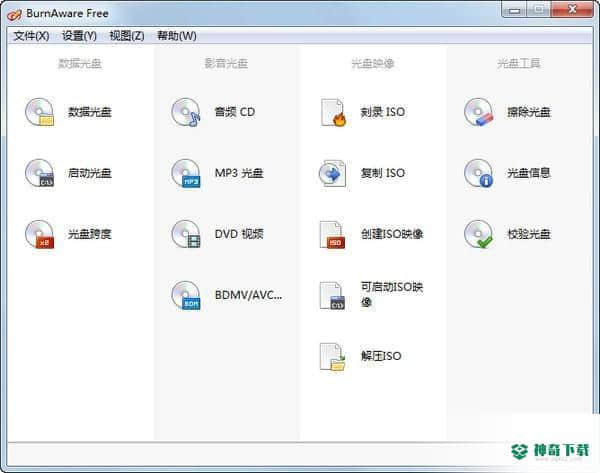Click the DVD 视频 film disc icon

[x=186, y=234]
